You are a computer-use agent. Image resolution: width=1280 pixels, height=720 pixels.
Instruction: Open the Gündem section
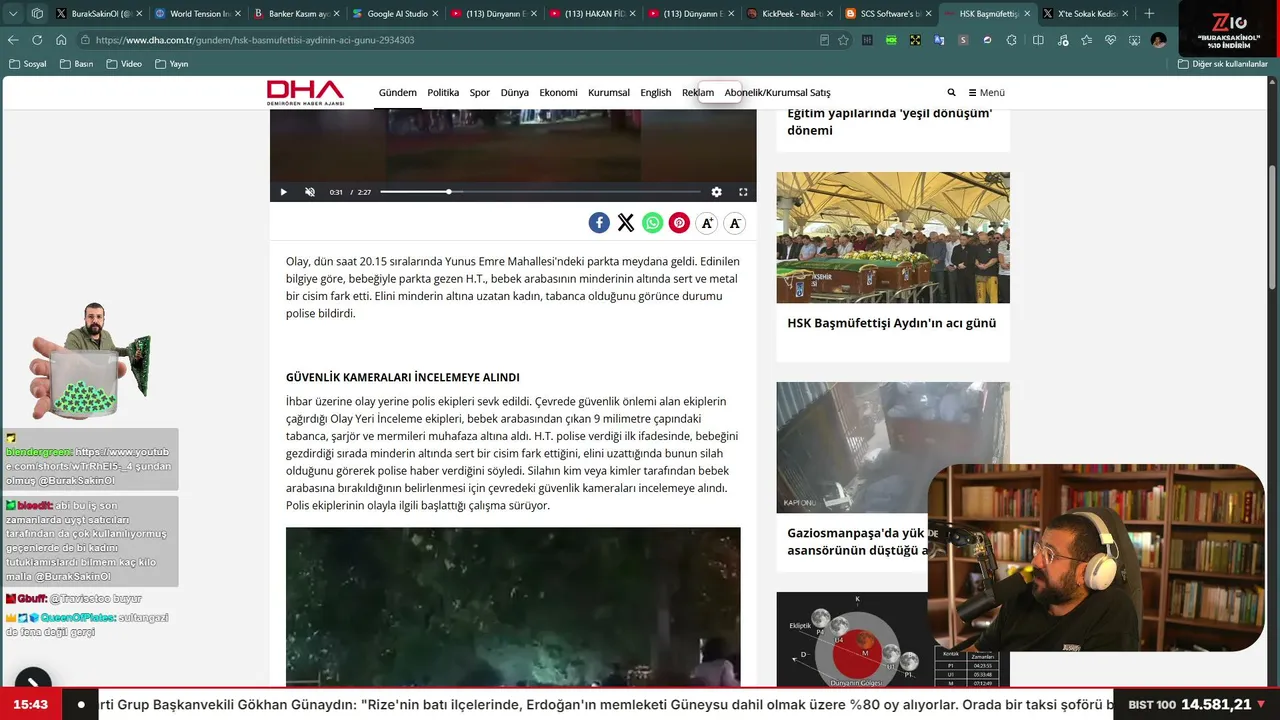tap(397, 93)
